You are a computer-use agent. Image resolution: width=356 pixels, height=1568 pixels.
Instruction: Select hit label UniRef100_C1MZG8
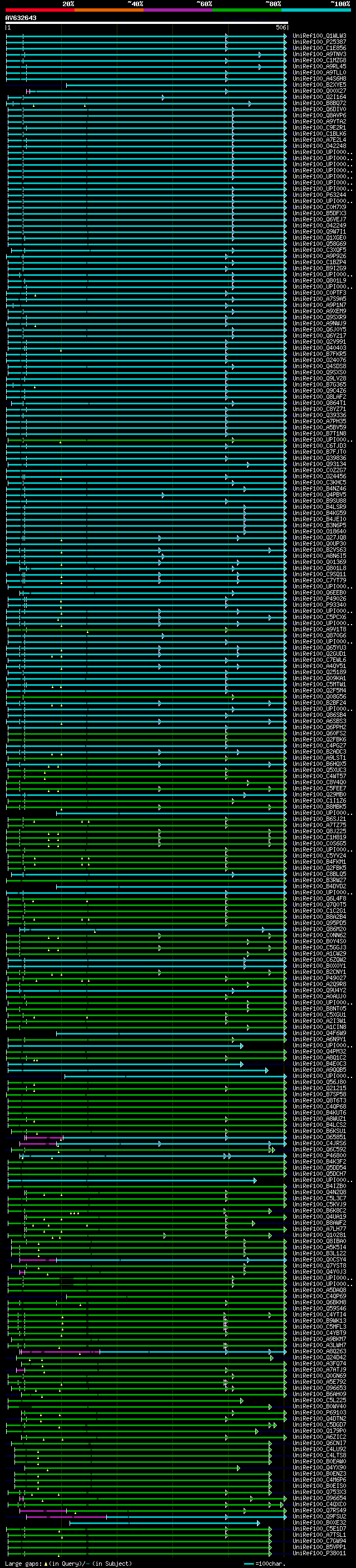click(x=319, y=60)
